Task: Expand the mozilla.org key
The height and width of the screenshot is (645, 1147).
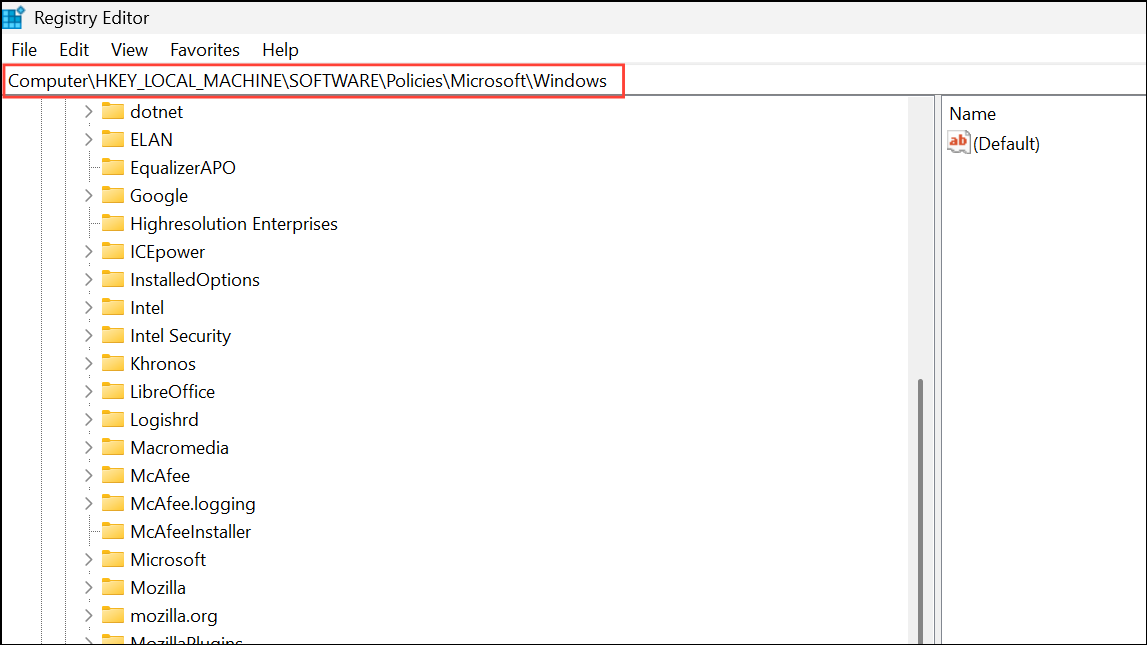Action: coord(89,616)
